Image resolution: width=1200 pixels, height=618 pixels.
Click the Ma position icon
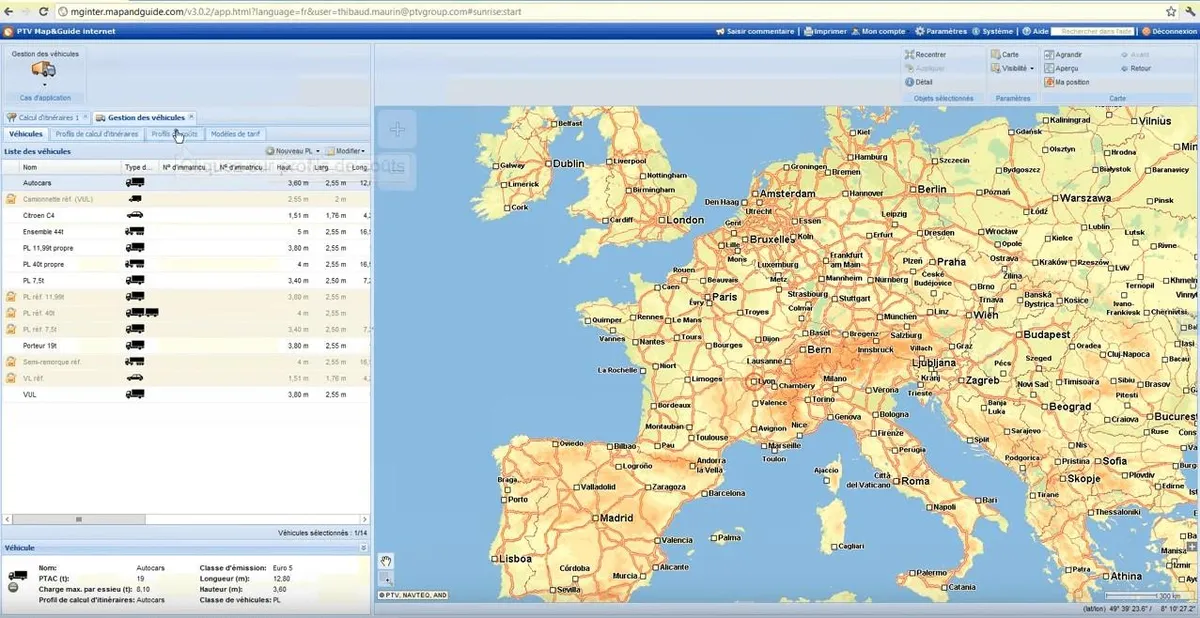click(x=1049, y=82)
